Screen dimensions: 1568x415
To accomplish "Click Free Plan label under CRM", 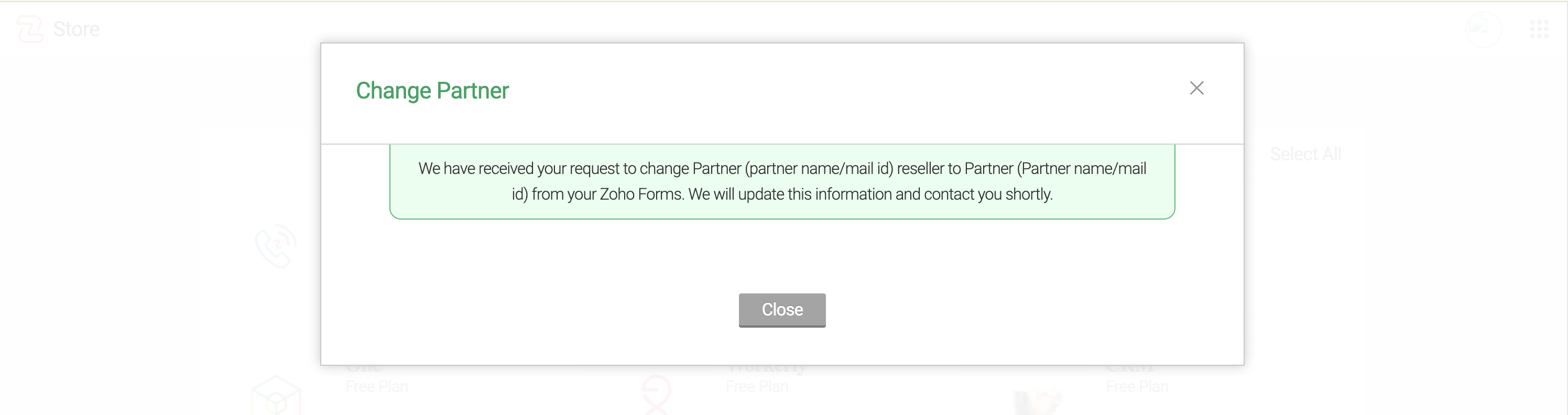I will pyautogui.click(x=1137, y=386).
